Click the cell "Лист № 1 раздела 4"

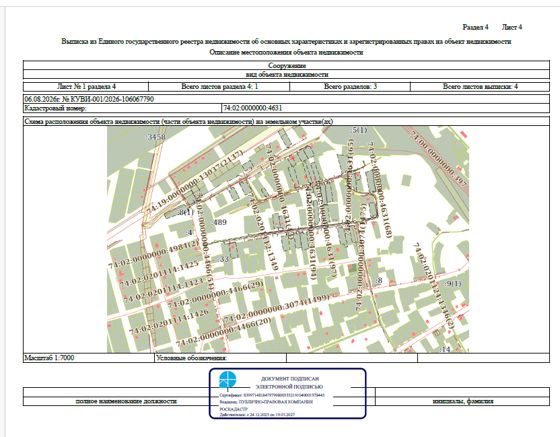click(x=86, y=86)
